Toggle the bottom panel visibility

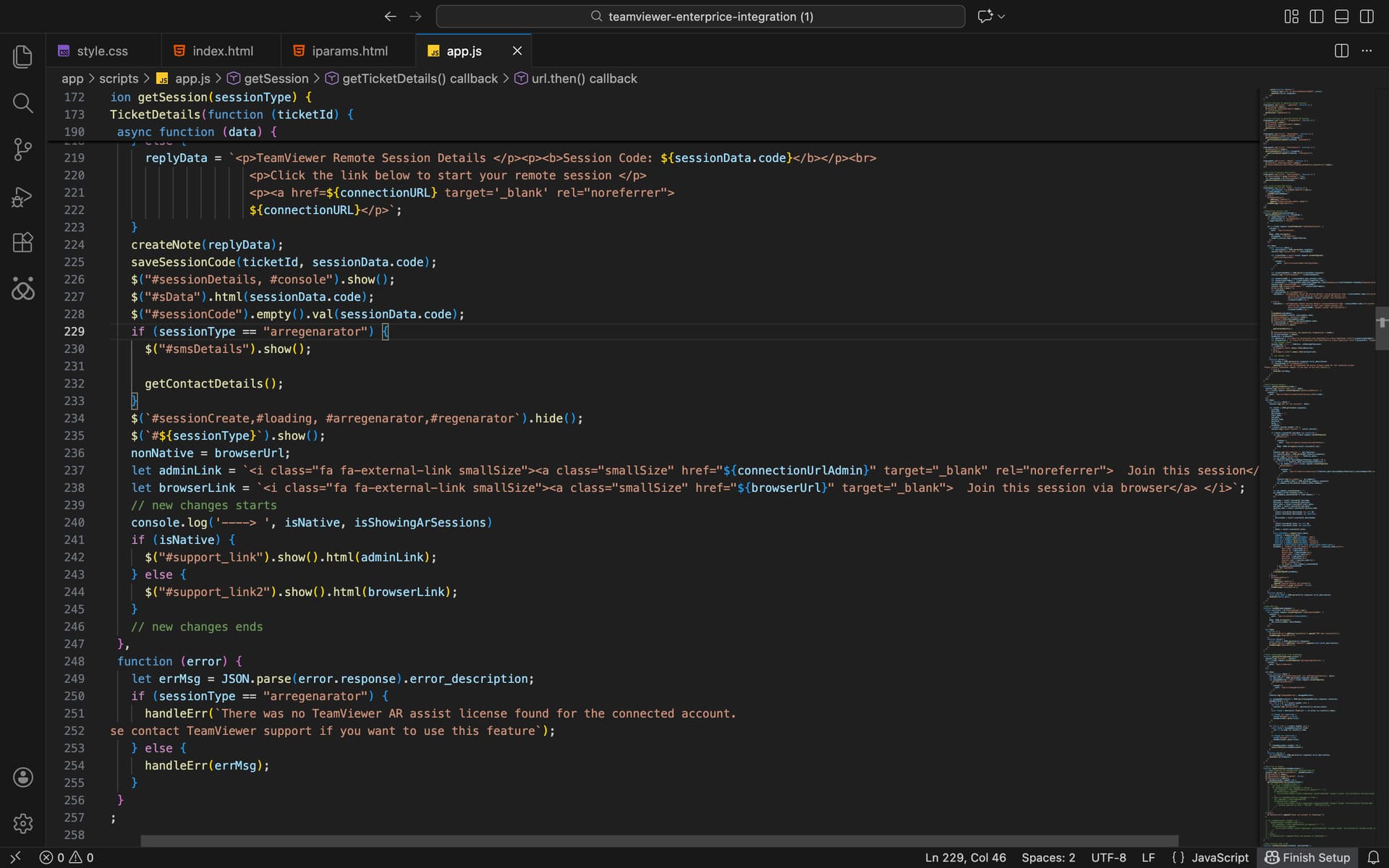point(1341,16)
